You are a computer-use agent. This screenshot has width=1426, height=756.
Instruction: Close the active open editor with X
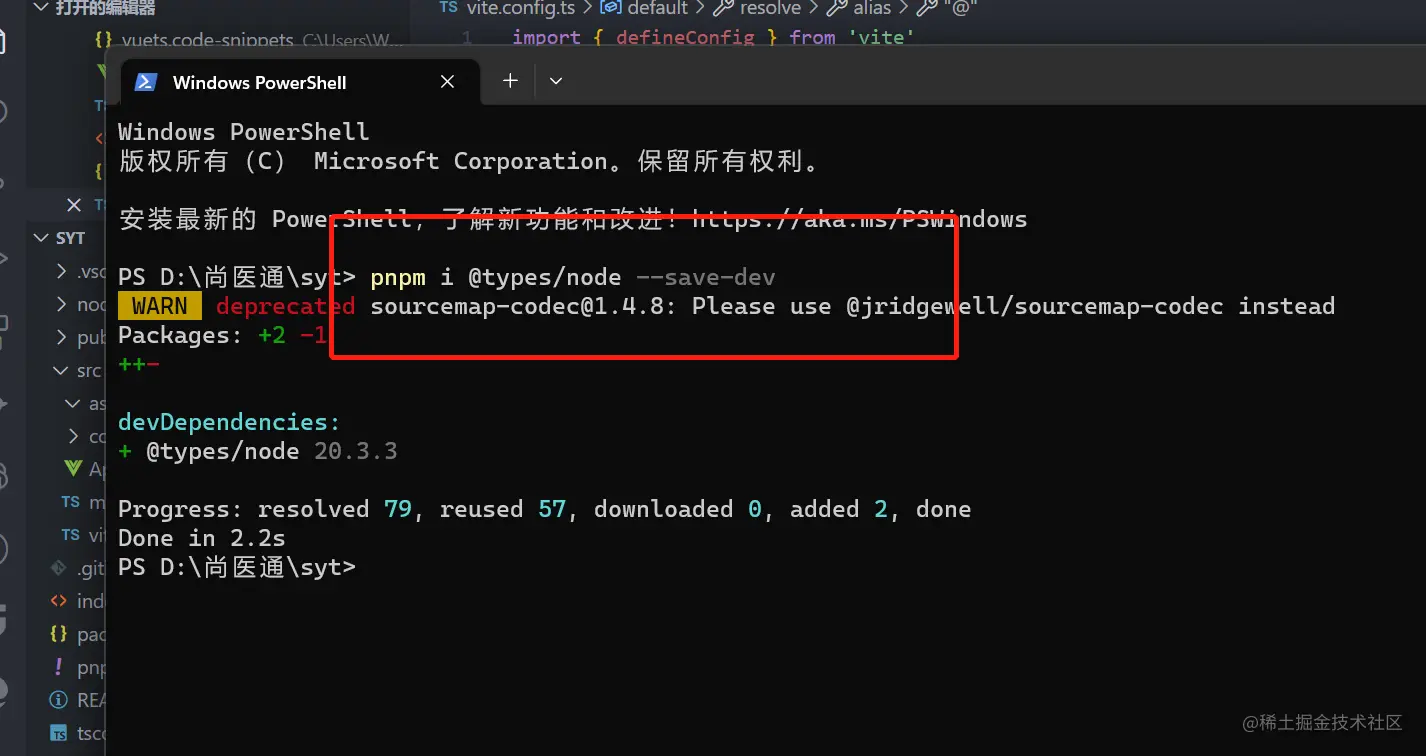coord(74,204)
